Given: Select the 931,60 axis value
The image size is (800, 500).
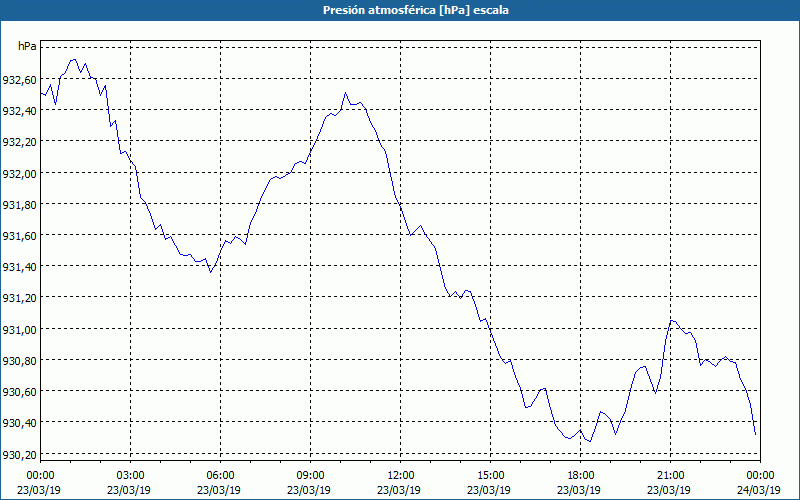Looking at the screenshot, I should point(19,236).
